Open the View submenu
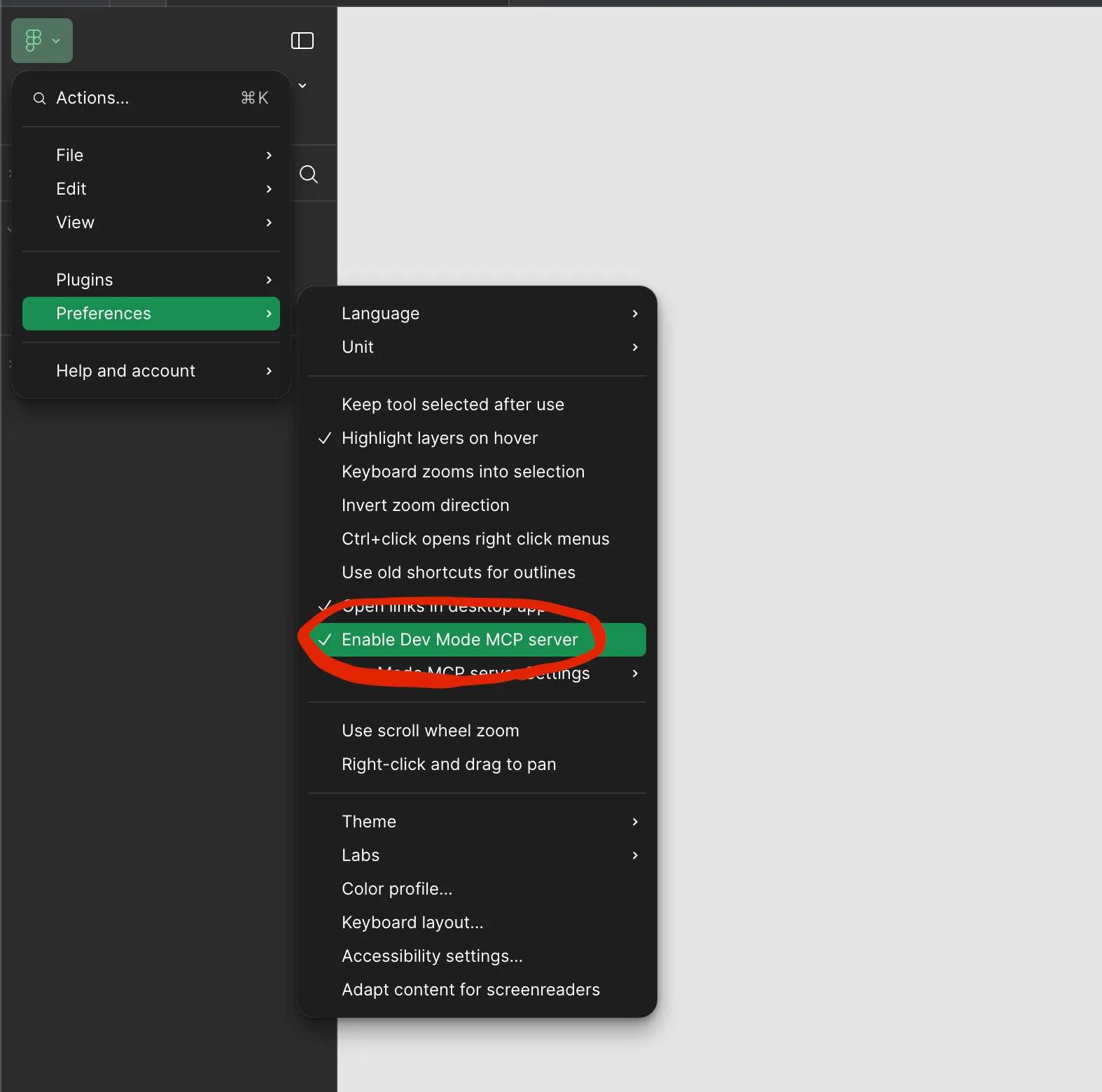 (x=151, y=223)
